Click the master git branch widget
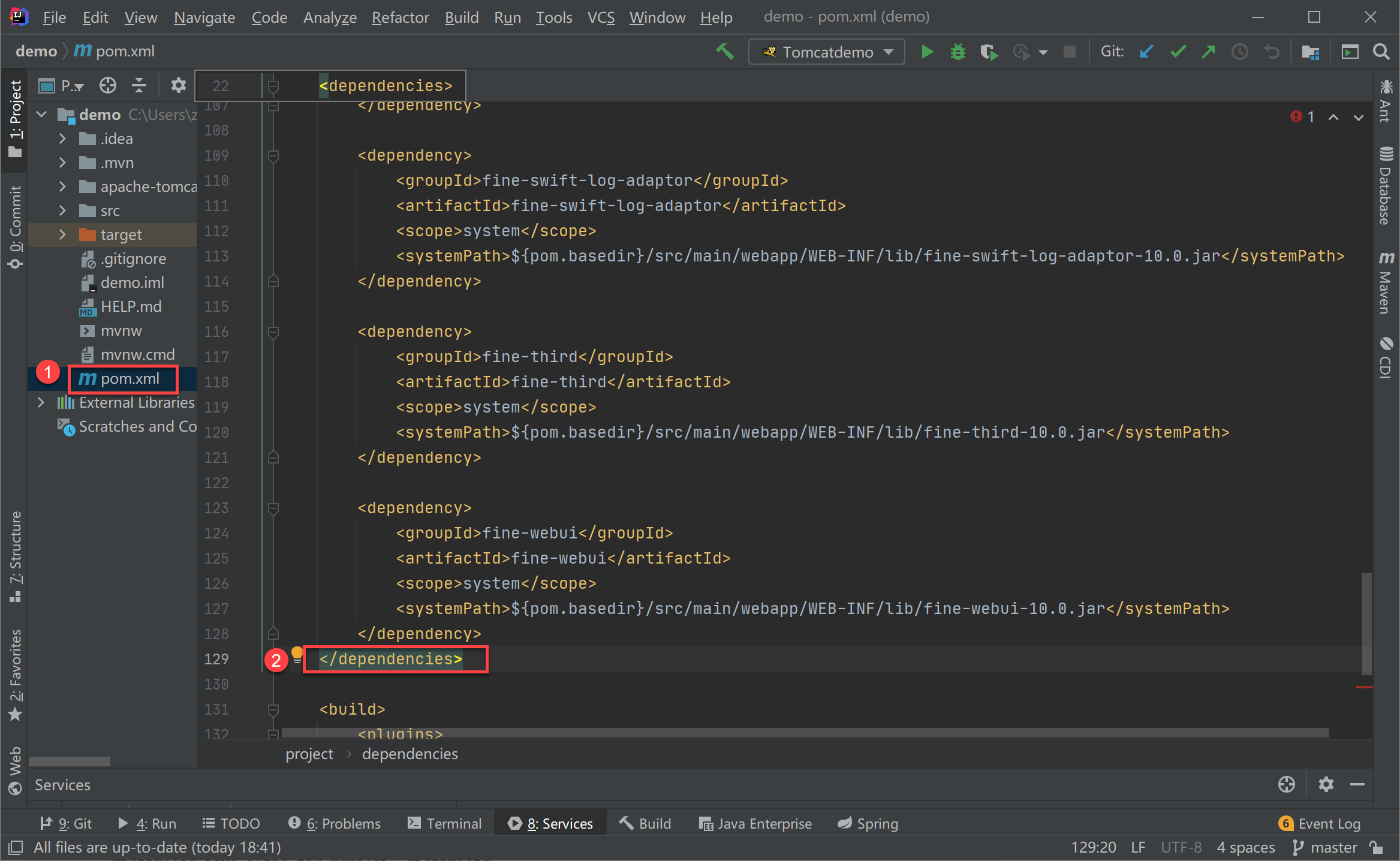 1326,847
